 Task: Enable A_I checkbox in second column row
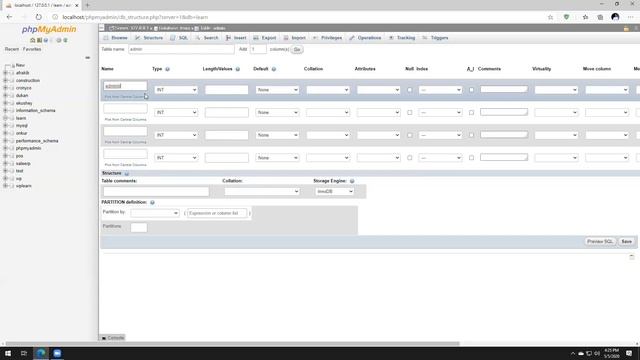click(x=471, y=113)
